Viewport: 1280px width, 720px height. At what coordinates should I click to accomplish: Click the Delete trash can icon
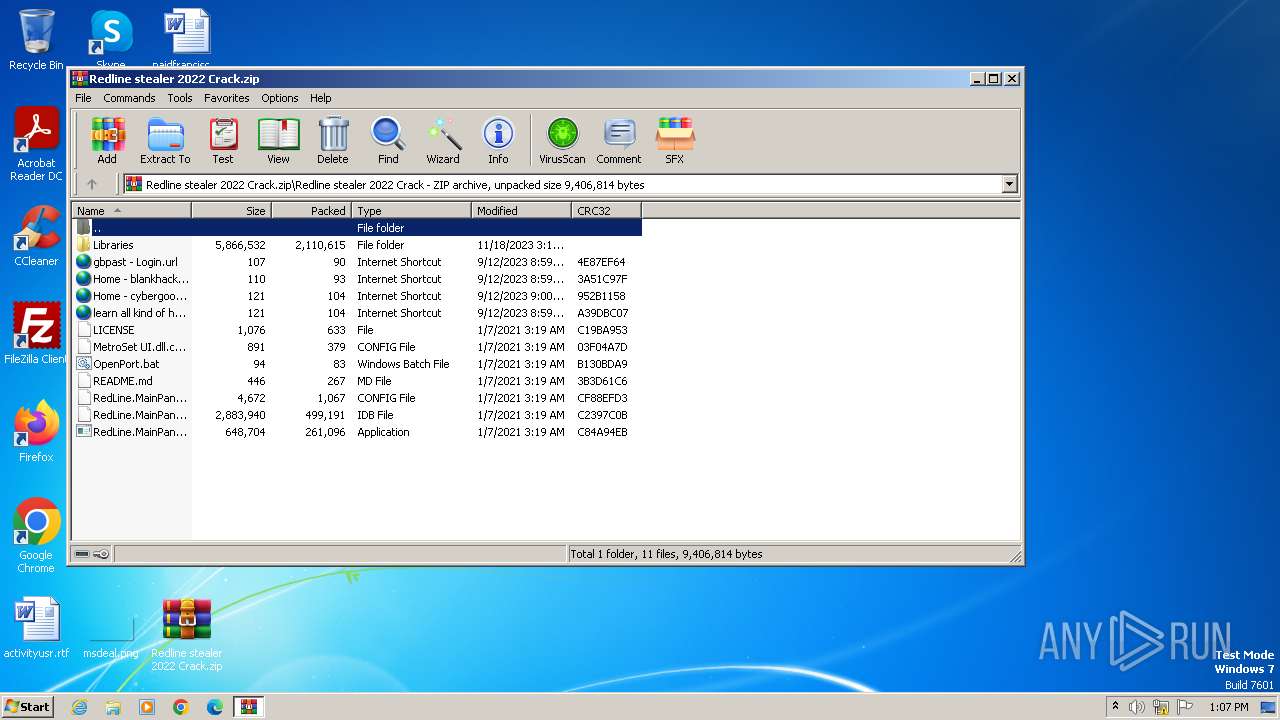click(333, 140)
